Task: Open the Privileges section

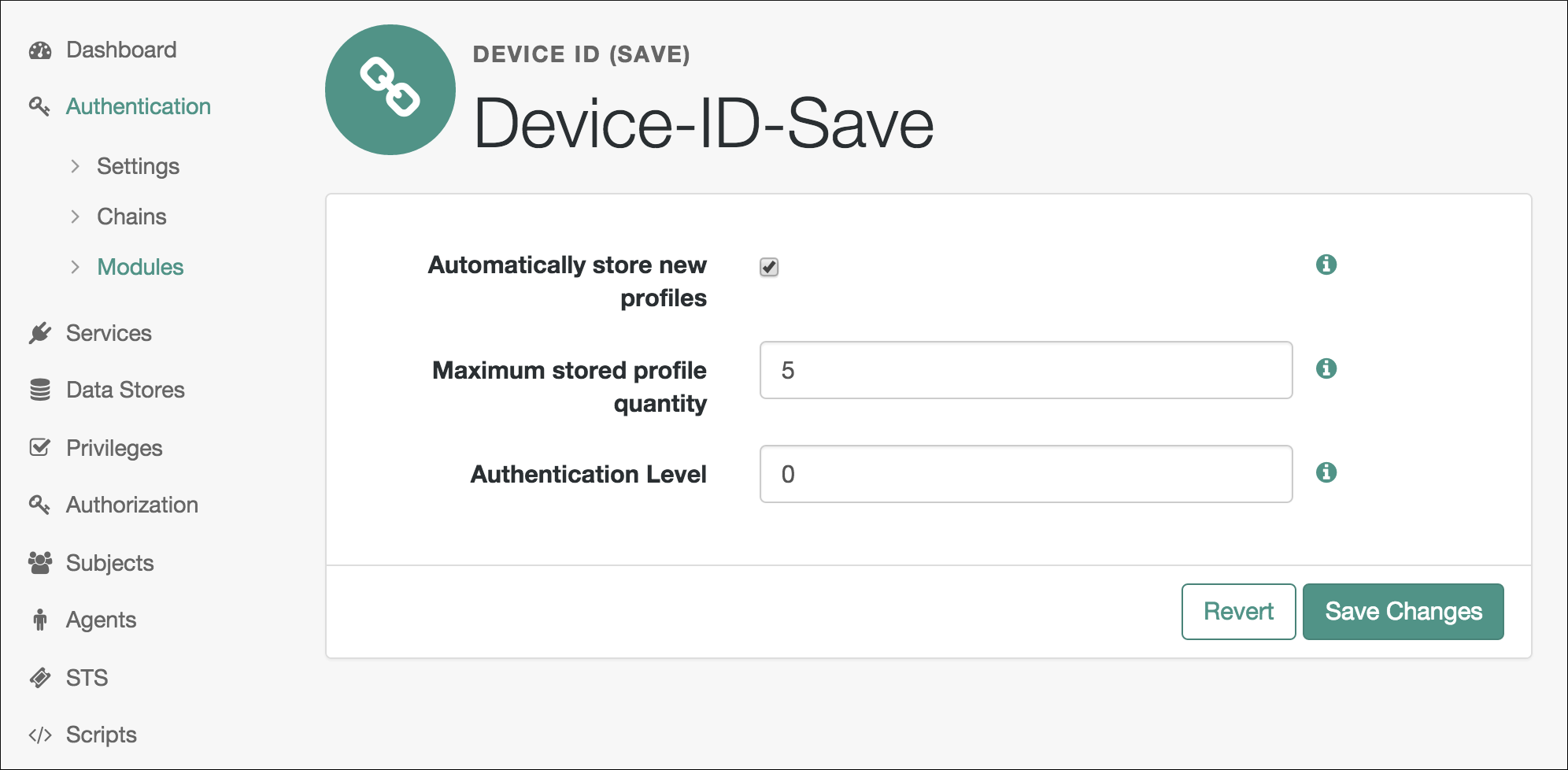Action: 114,448
